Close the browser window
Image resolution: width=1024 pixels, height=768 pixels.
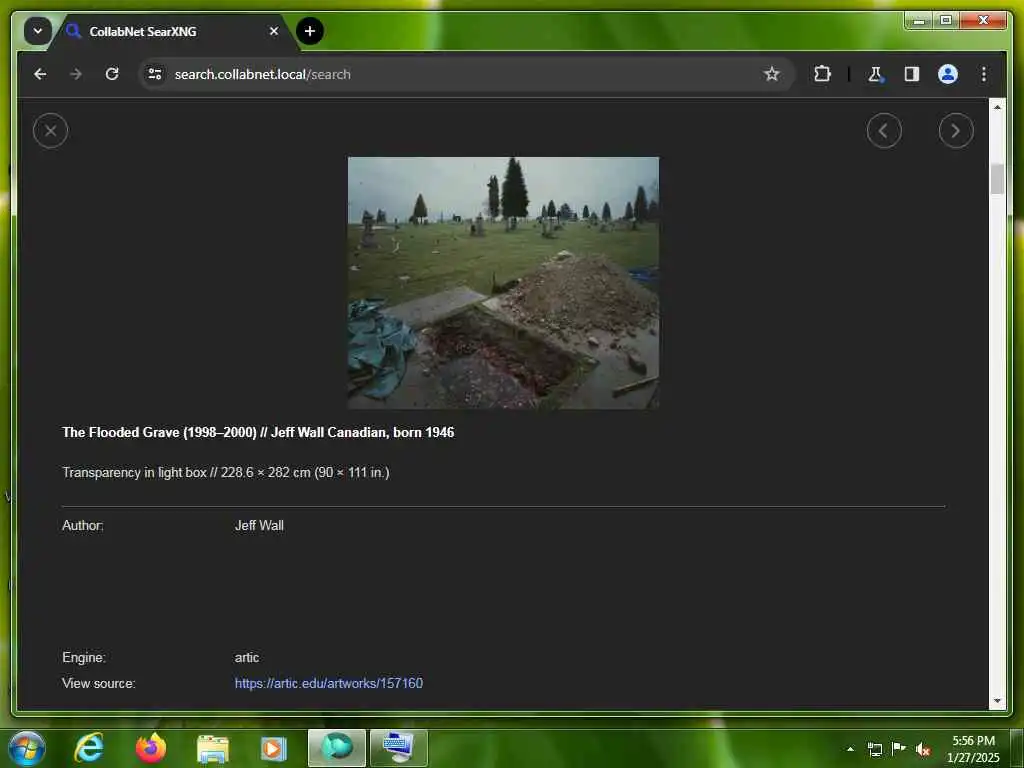pos(983,21)
